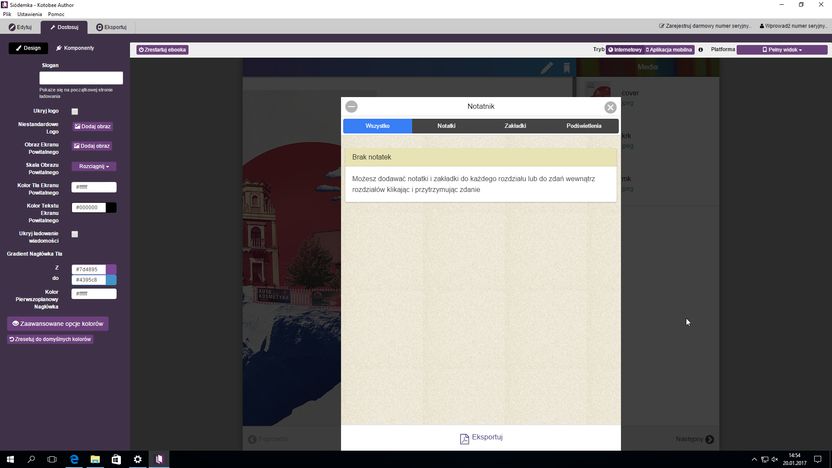The height and width of the screenshot is (468, 832).
Task: Click the pencil edit icon in the reader header
Action: (x=547, y=68)
